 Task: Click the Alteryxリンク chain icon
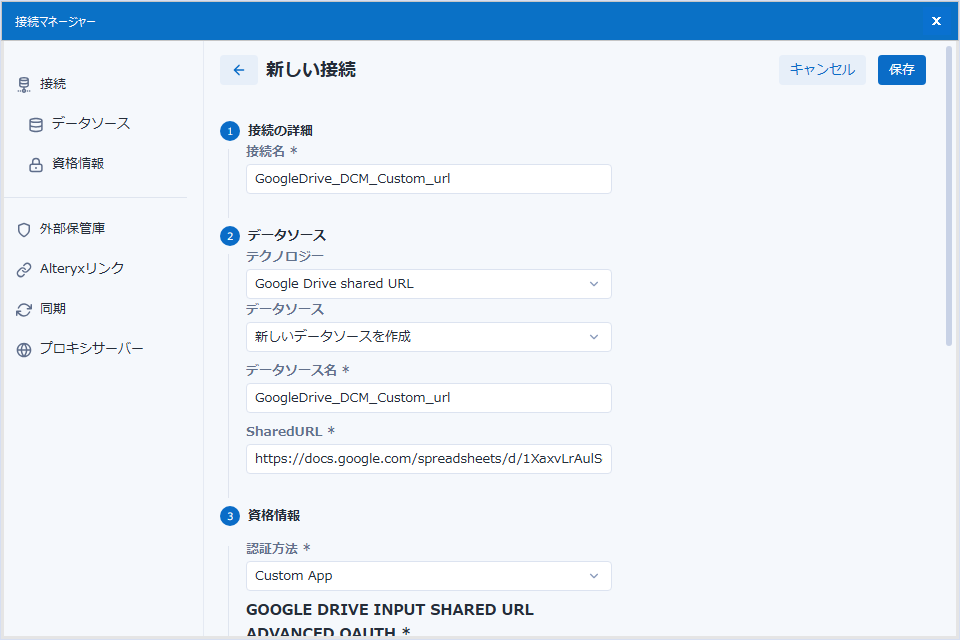tap(24, 270)
